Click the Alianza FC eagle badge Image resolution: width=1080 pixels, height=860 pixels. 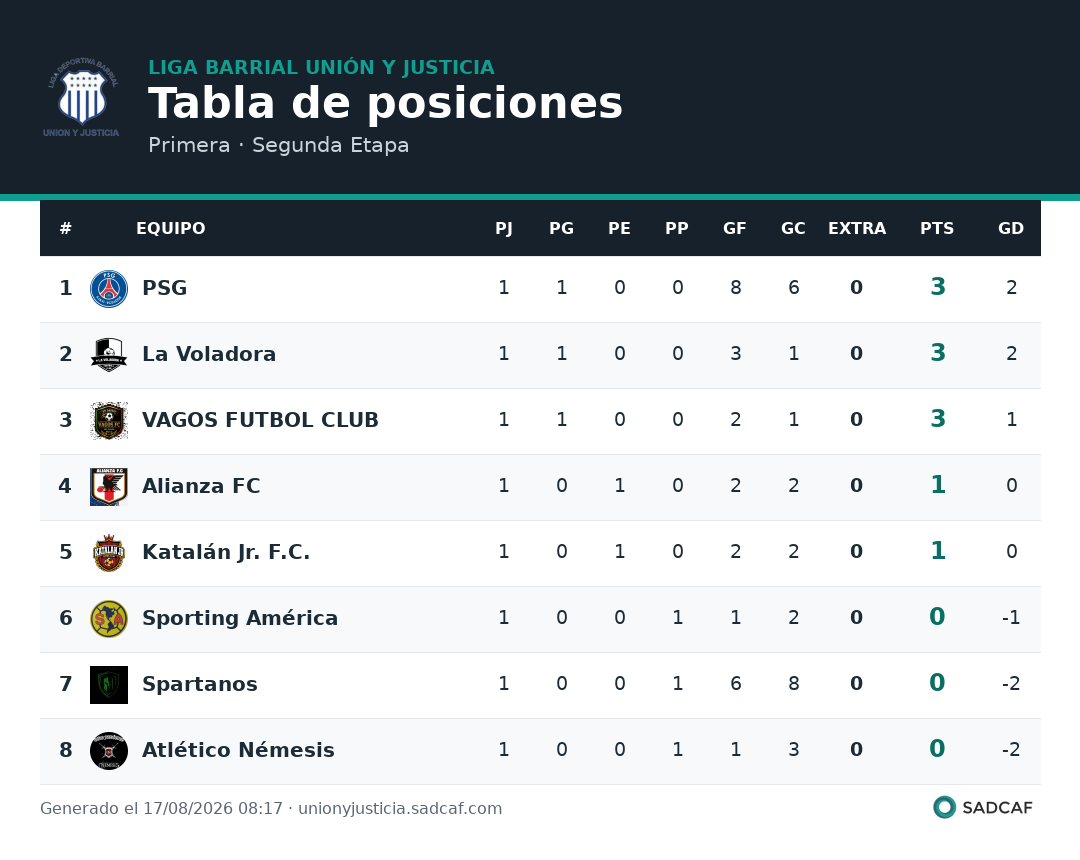pyautogui.click(x=109, y=487)
